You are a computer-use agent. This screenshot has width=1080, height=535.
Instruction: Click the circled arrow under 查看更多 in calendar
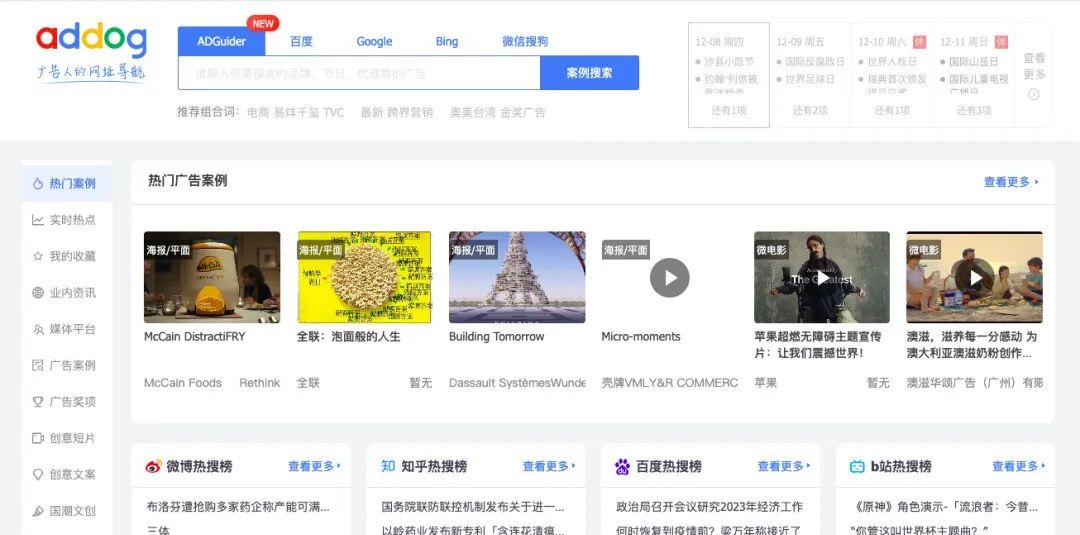(x=1033, y=94)
